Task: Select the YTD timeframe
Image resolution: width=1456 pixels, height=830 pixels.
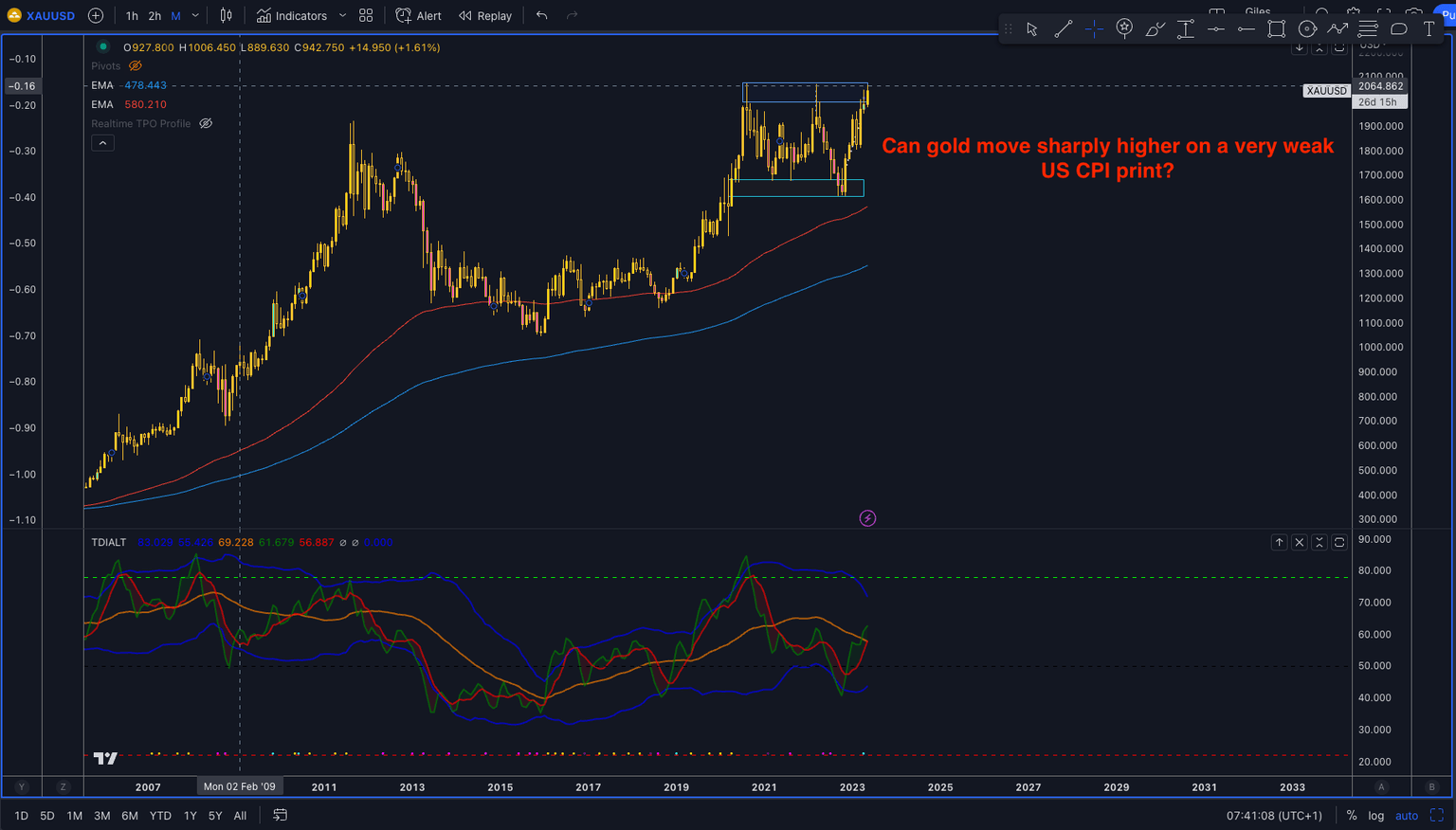Action: 159,815
